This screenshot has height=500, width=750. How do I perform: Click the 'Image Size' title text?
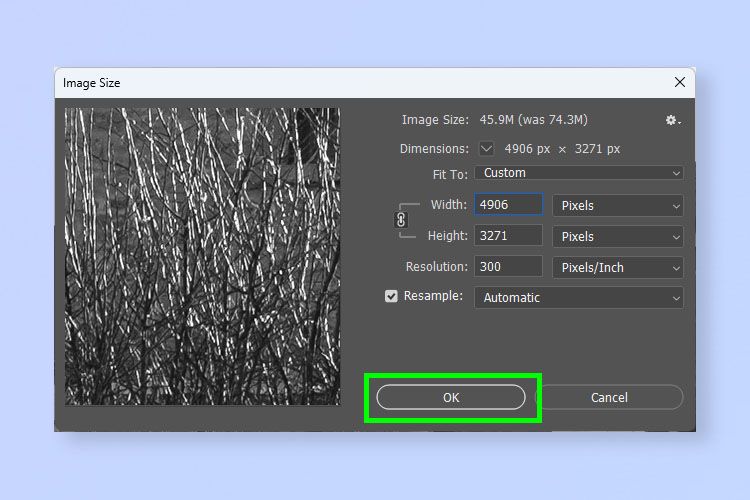91,83
